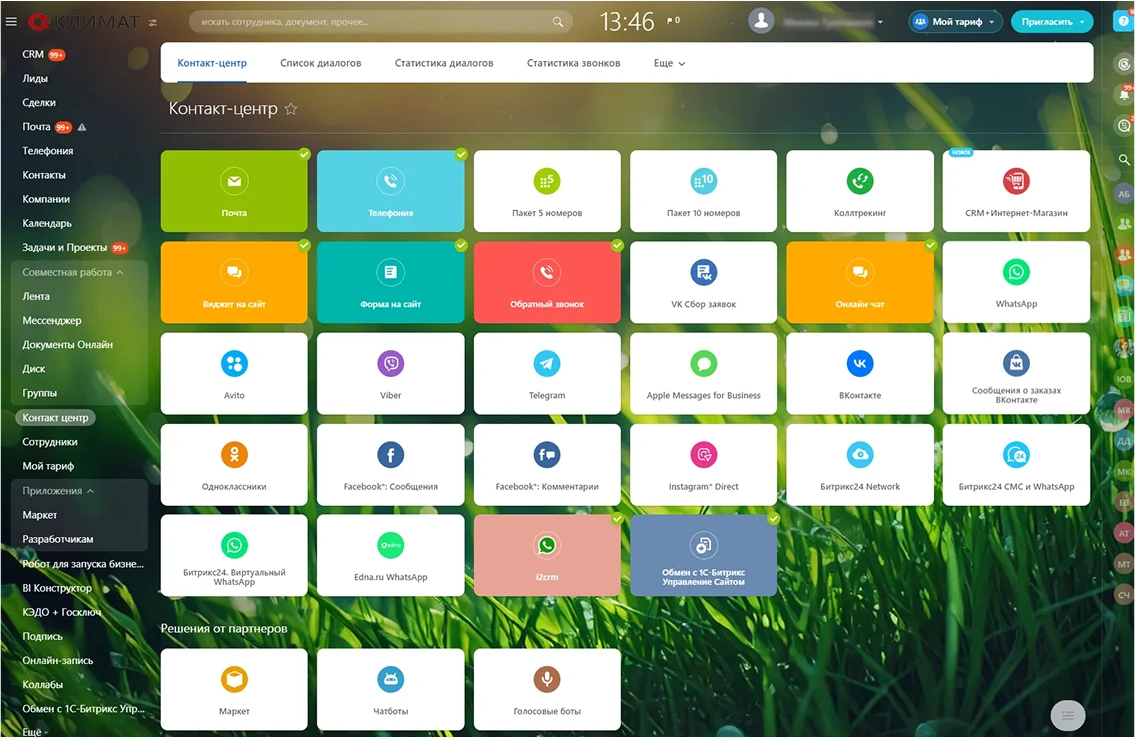The height and width of the screenshot is (738, 1135).
Task: Open the help question mark button
Action: coord(1123,21)
